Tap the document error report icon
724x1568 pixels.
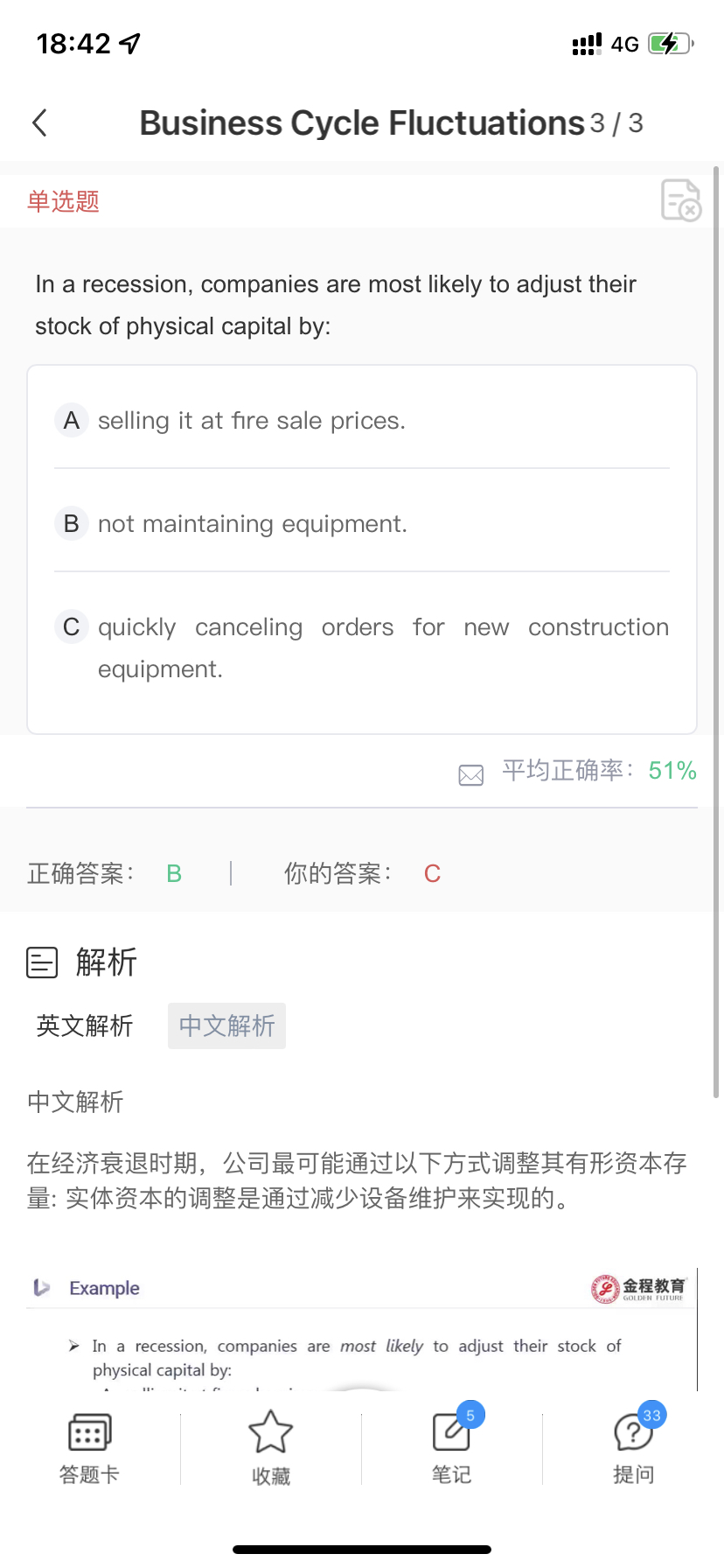(x=680, y=200)
